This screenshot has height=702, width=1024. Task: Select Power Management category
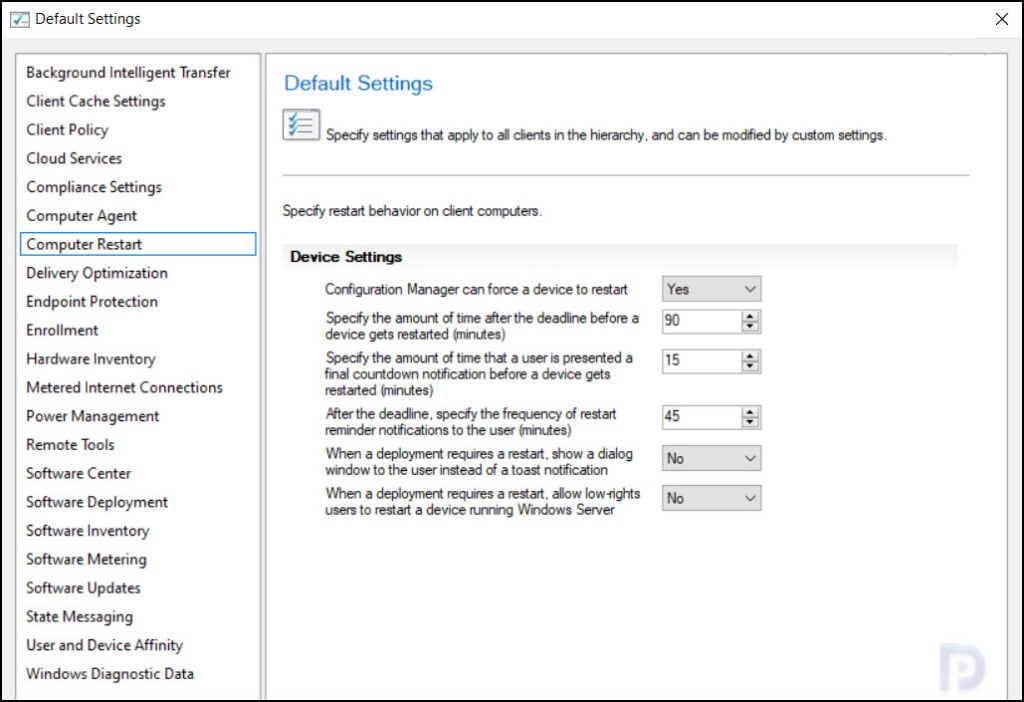93,417
